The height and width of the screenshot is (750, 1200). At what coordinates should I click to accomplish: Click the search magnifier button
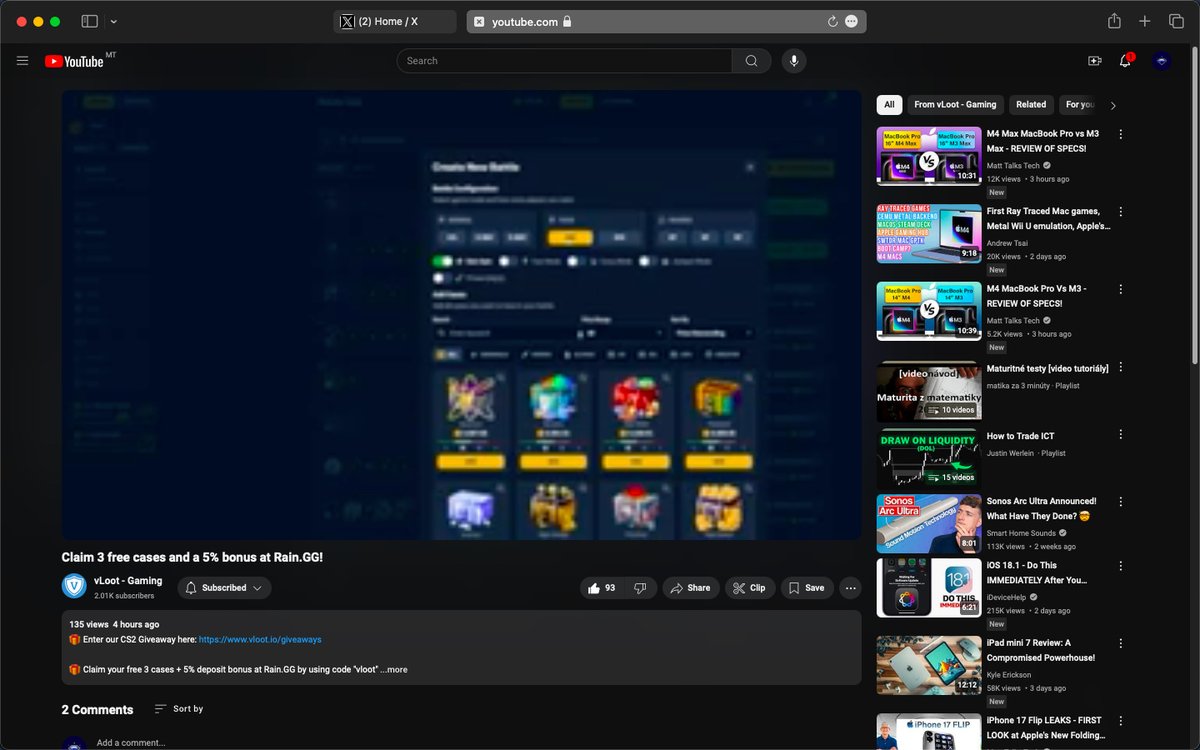pyautogui.click(x=751, y=61)
